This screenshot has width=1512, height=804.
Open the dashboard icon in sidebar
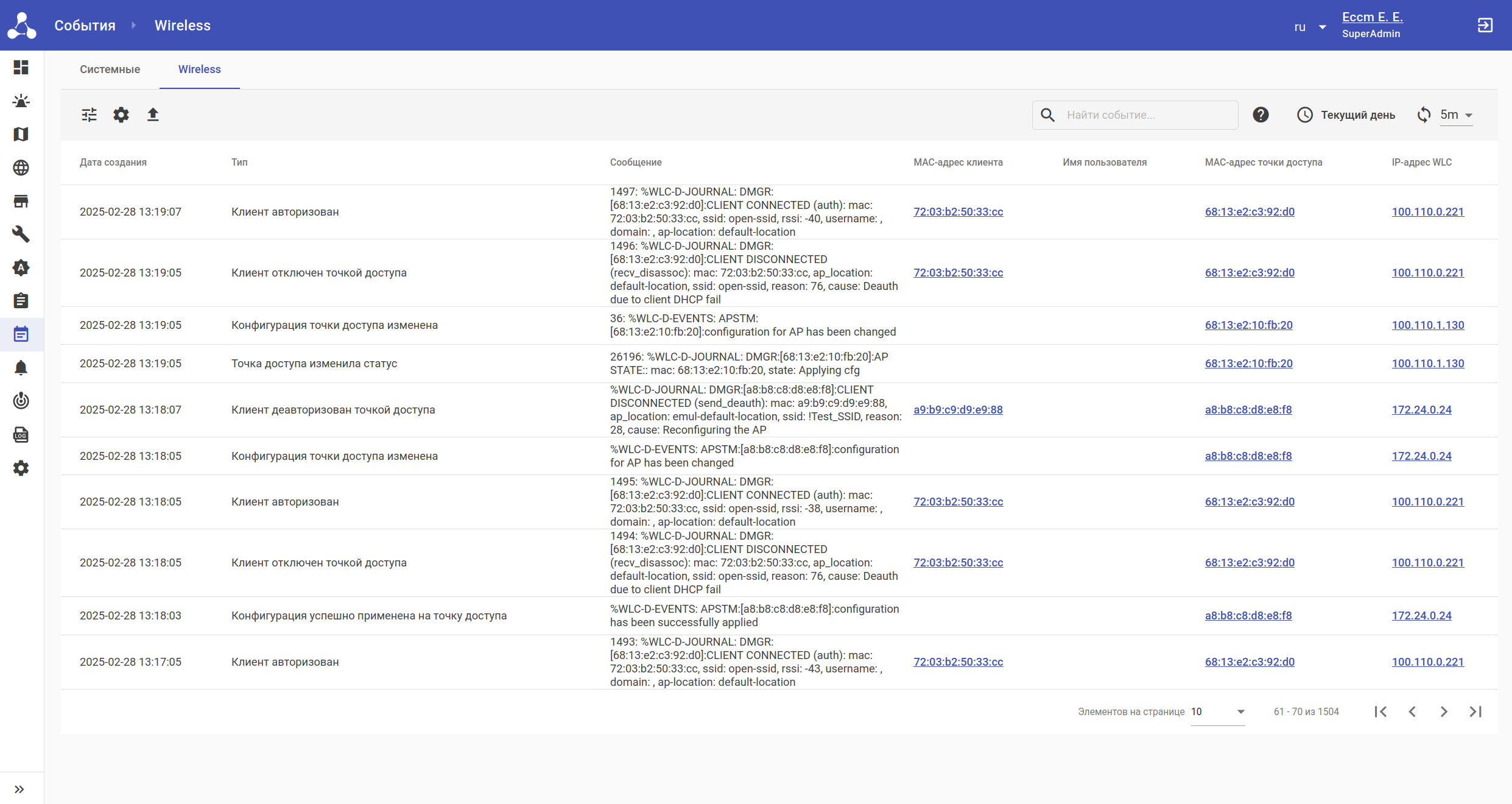tap(21, 67)
